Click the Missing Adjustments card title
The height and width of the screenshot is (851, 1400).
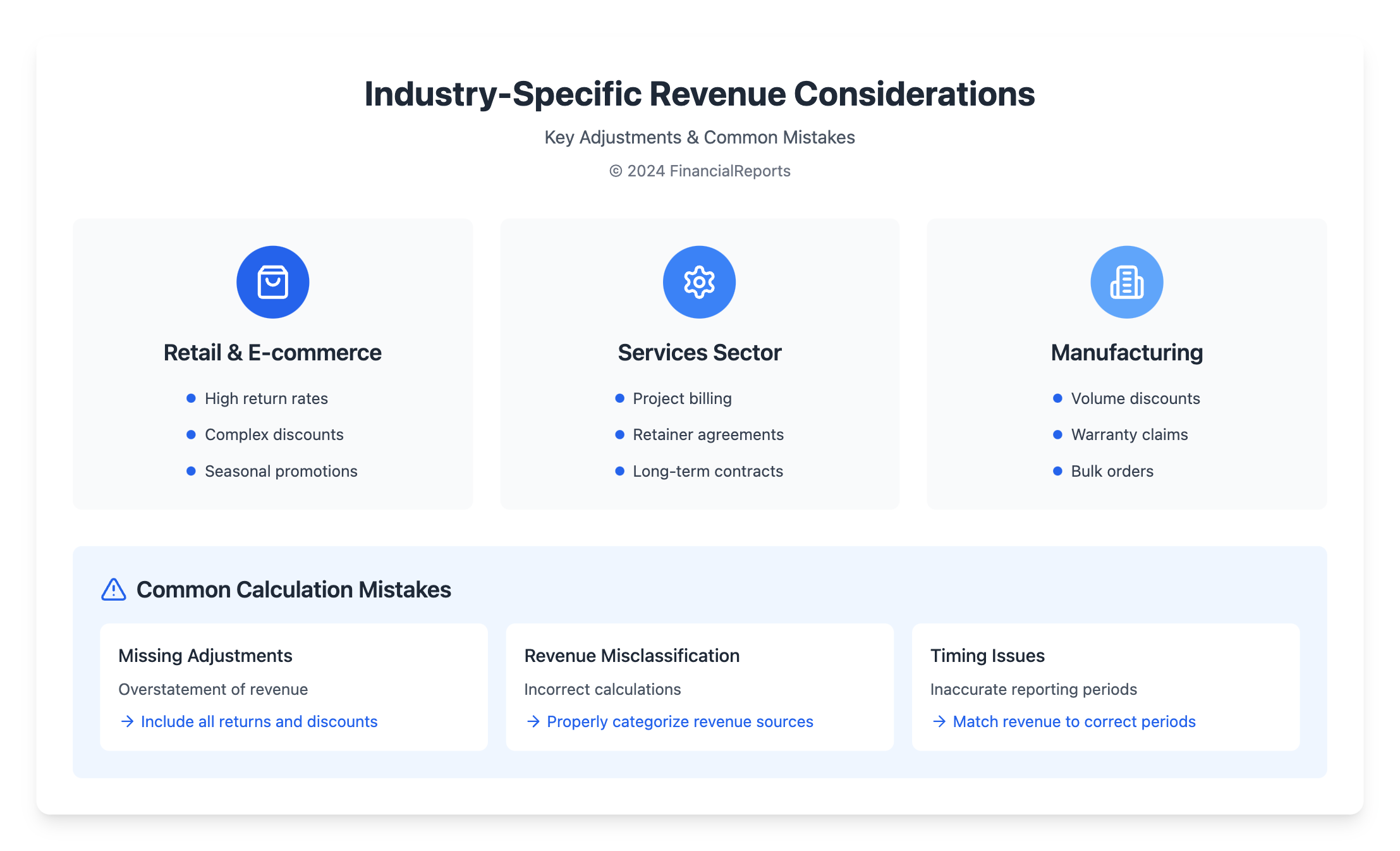pyautogui.click(x=205, y=656)
